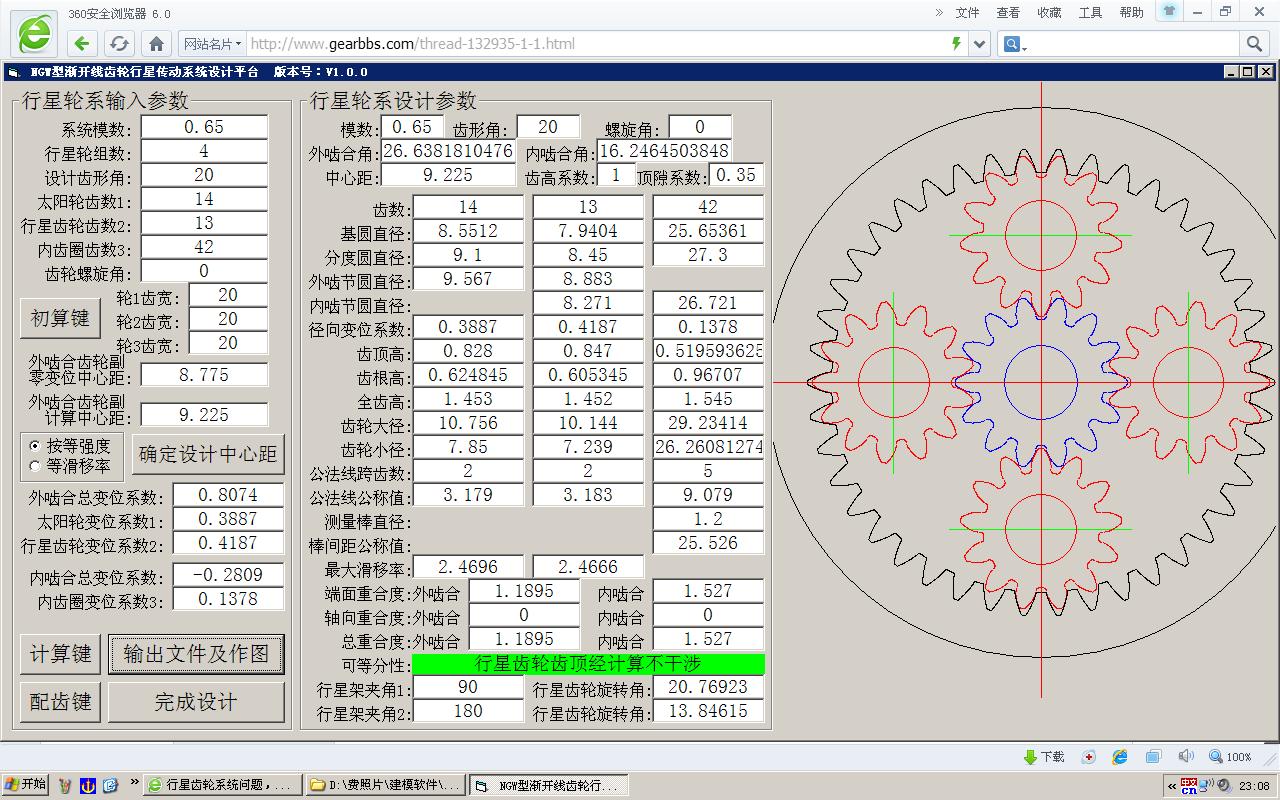Viewport: 1280px width, 800px height.
Task: Click the 计算键 button
Action: tap(60, 654)
